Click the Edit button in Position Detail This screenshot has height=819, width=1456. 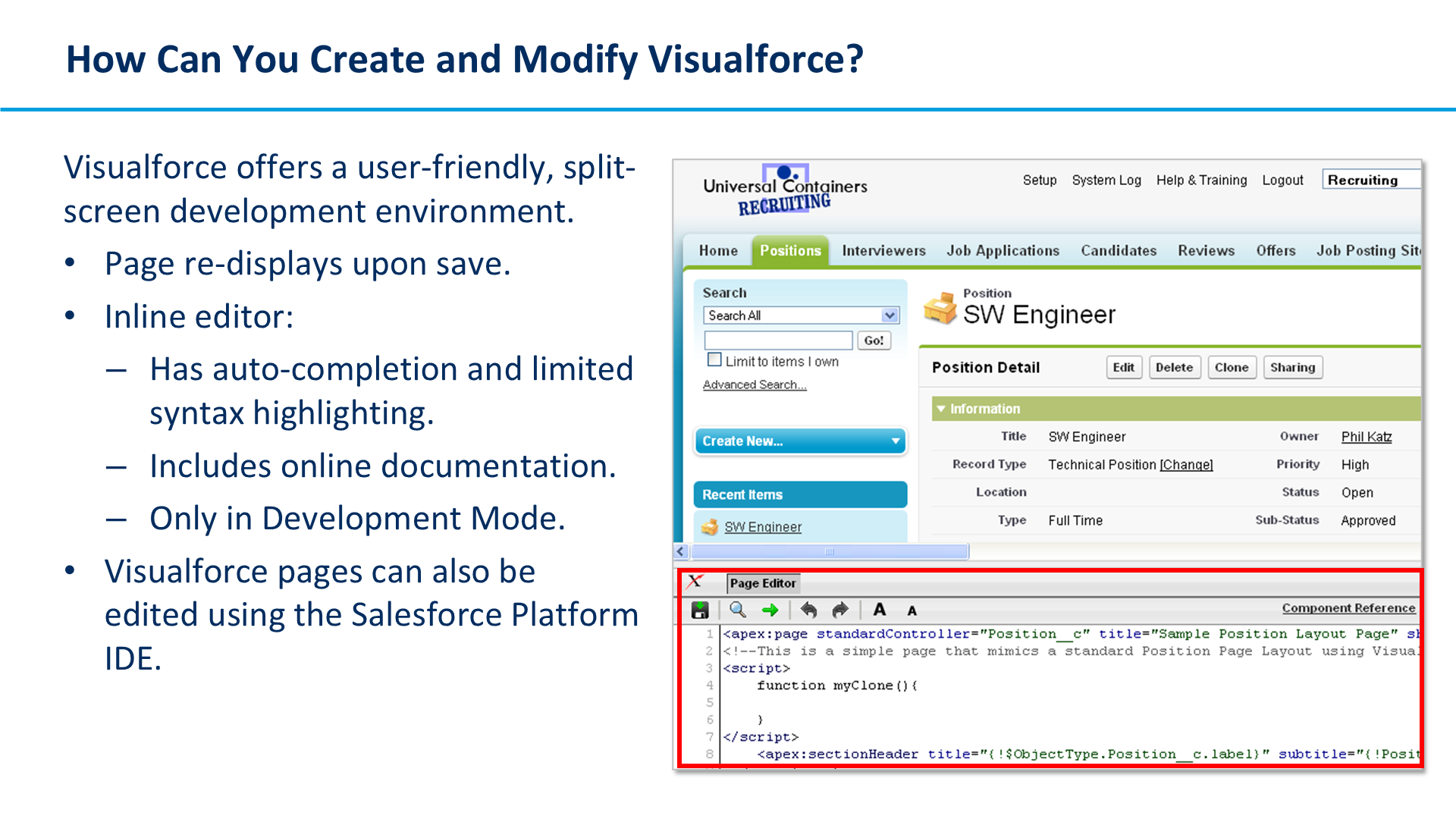tap(1123, 367)
